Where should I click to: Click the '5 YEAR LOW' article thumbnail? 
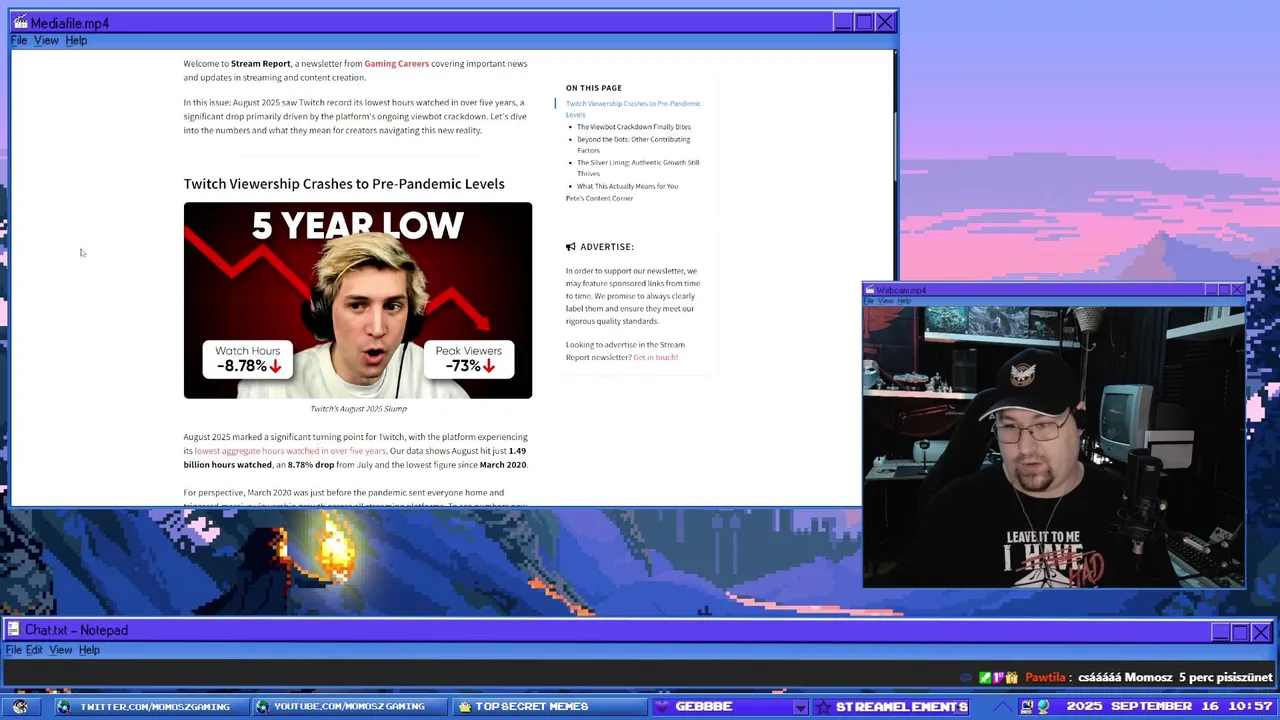click(x=358, y=300)
